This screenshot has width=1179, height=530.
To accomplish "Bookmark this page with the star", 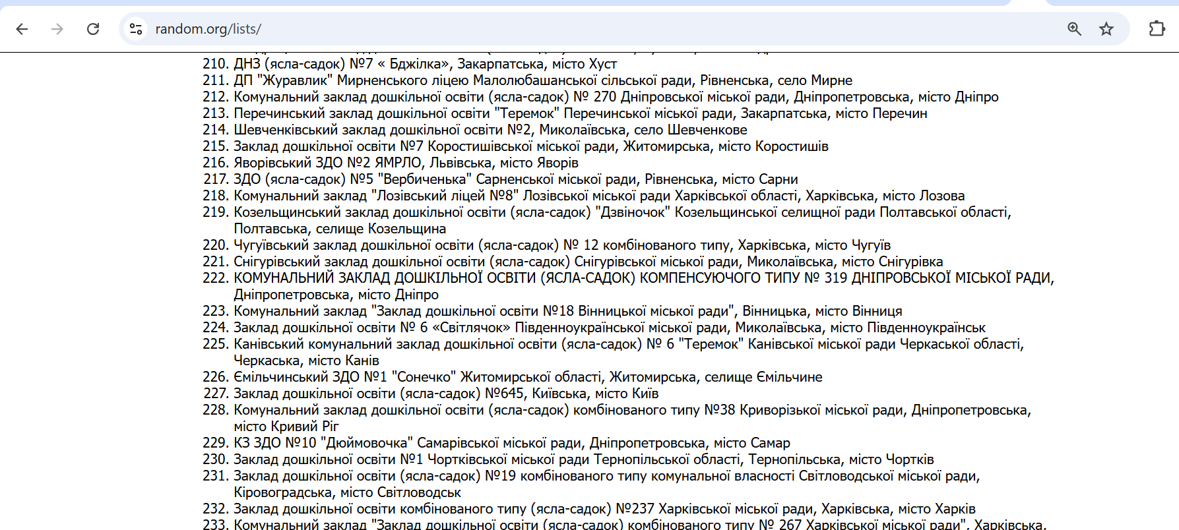I will point(1106,29).
